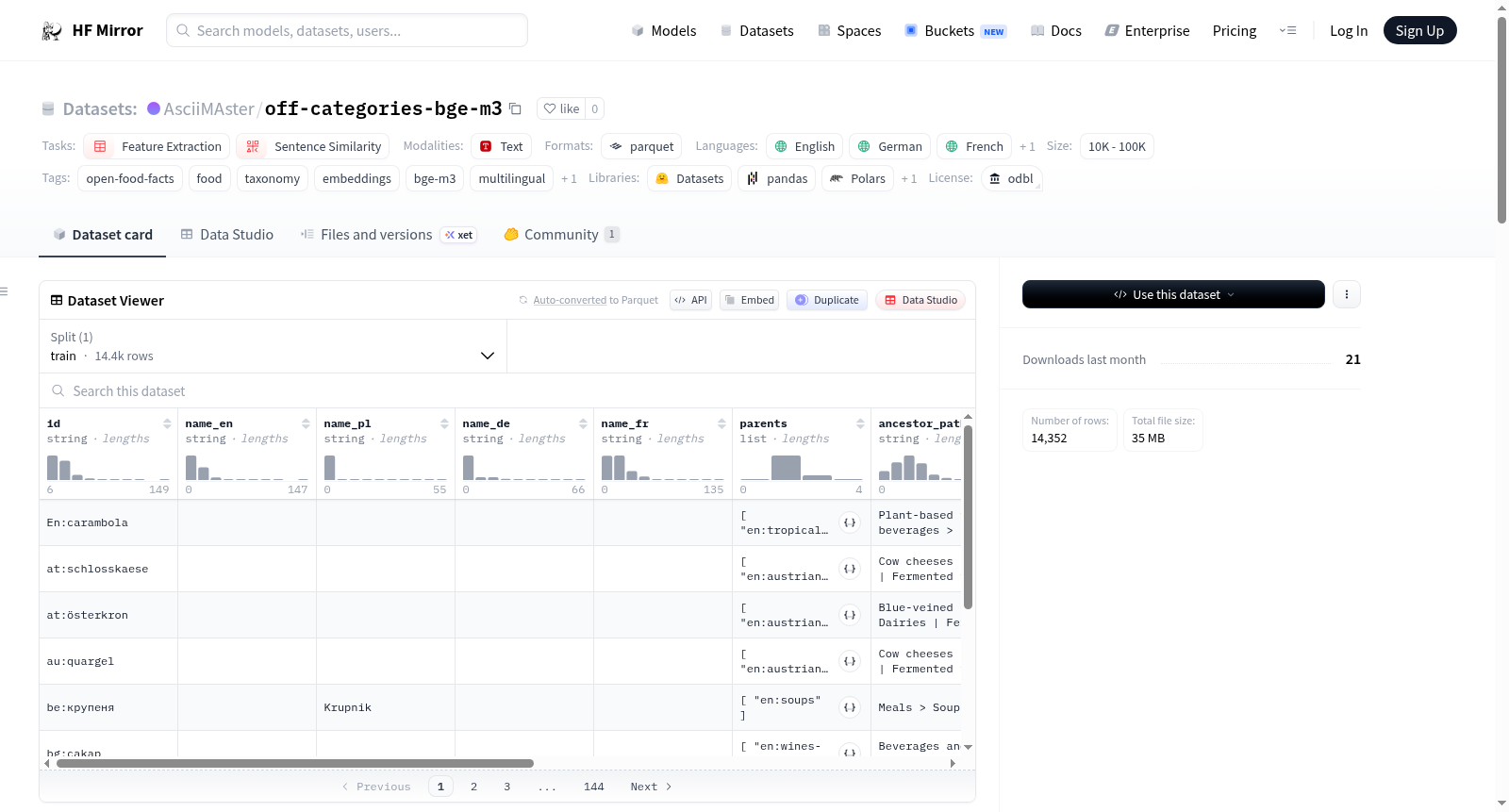
Task: Click the table's horizontal scrollbar
Action: pyautogui.click(x=295, y=763)
